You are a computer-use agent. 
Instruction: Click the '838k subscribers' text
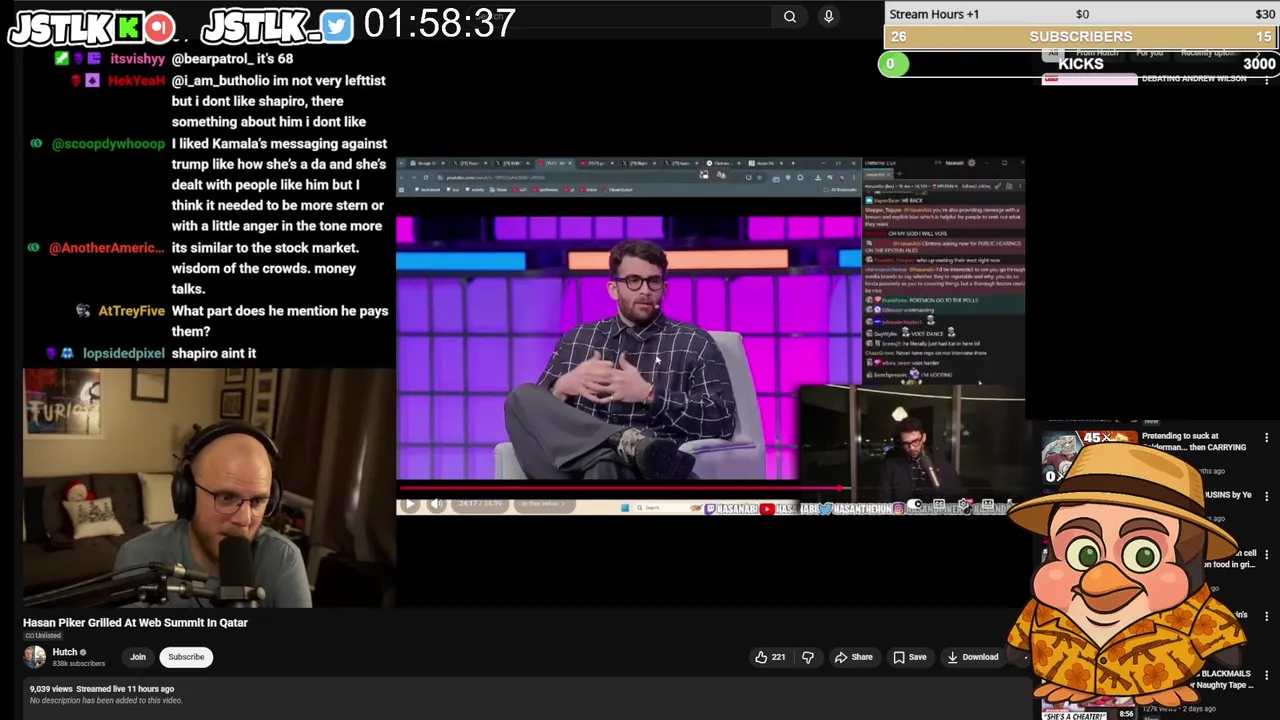tap(79, 664)
